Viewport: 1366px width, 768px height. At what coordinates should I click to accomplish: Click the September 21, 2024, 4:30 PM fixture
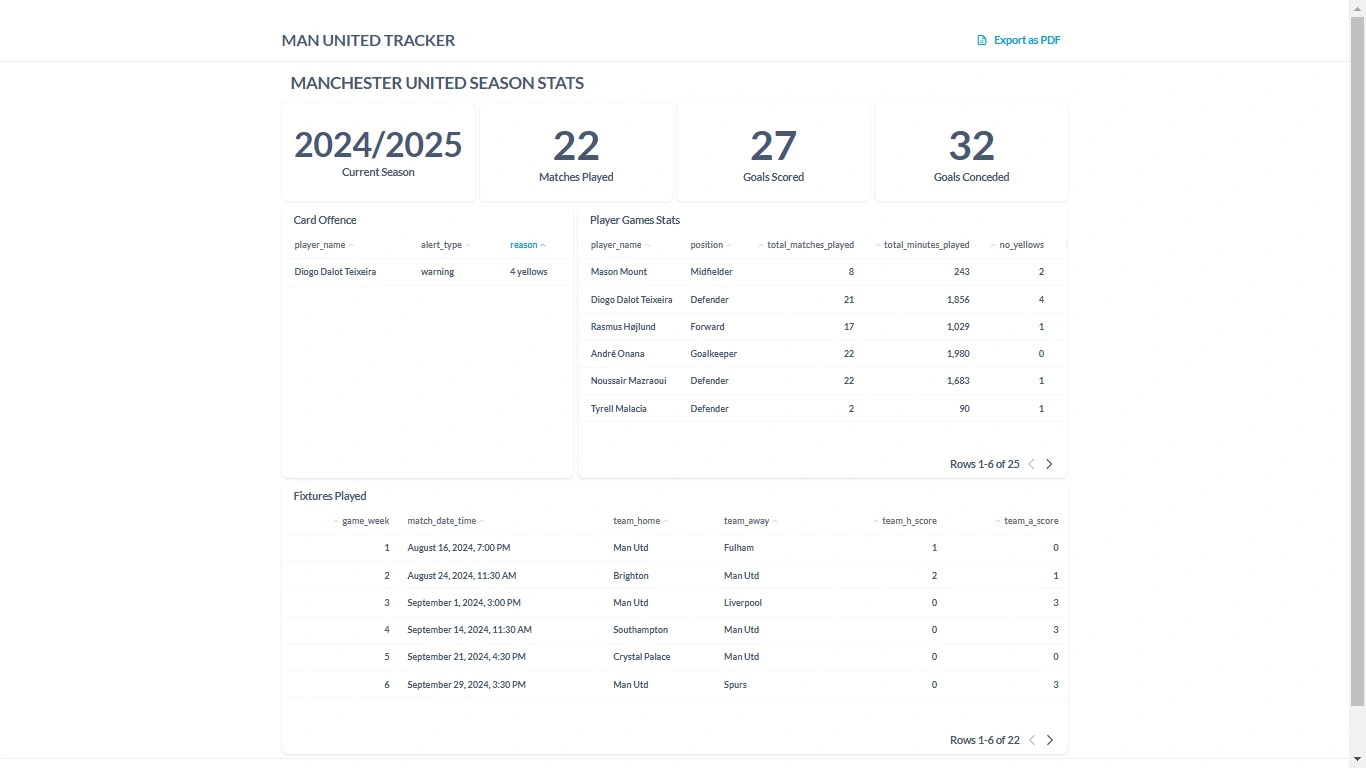tap(466, 657)
